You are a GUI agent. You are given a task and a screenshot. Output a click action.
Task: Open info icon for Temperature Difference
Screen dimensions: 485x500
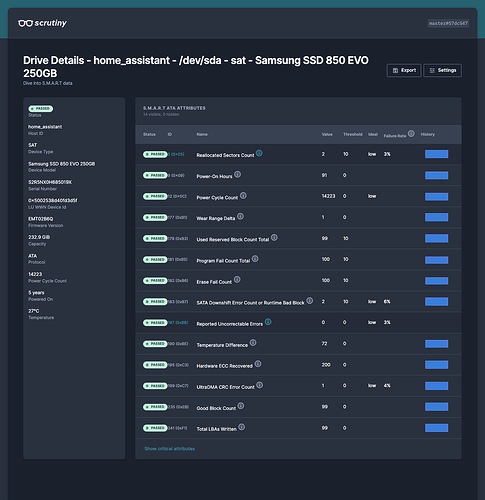[x=253, y=343]
